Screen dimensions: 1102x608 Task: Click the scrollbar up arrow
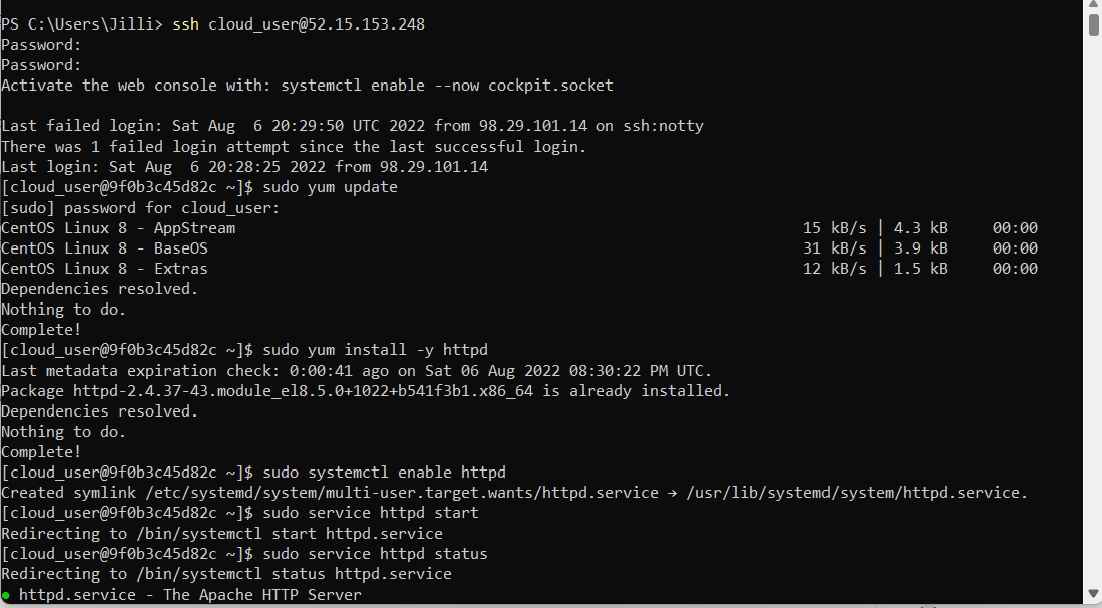click(1094, 5)
